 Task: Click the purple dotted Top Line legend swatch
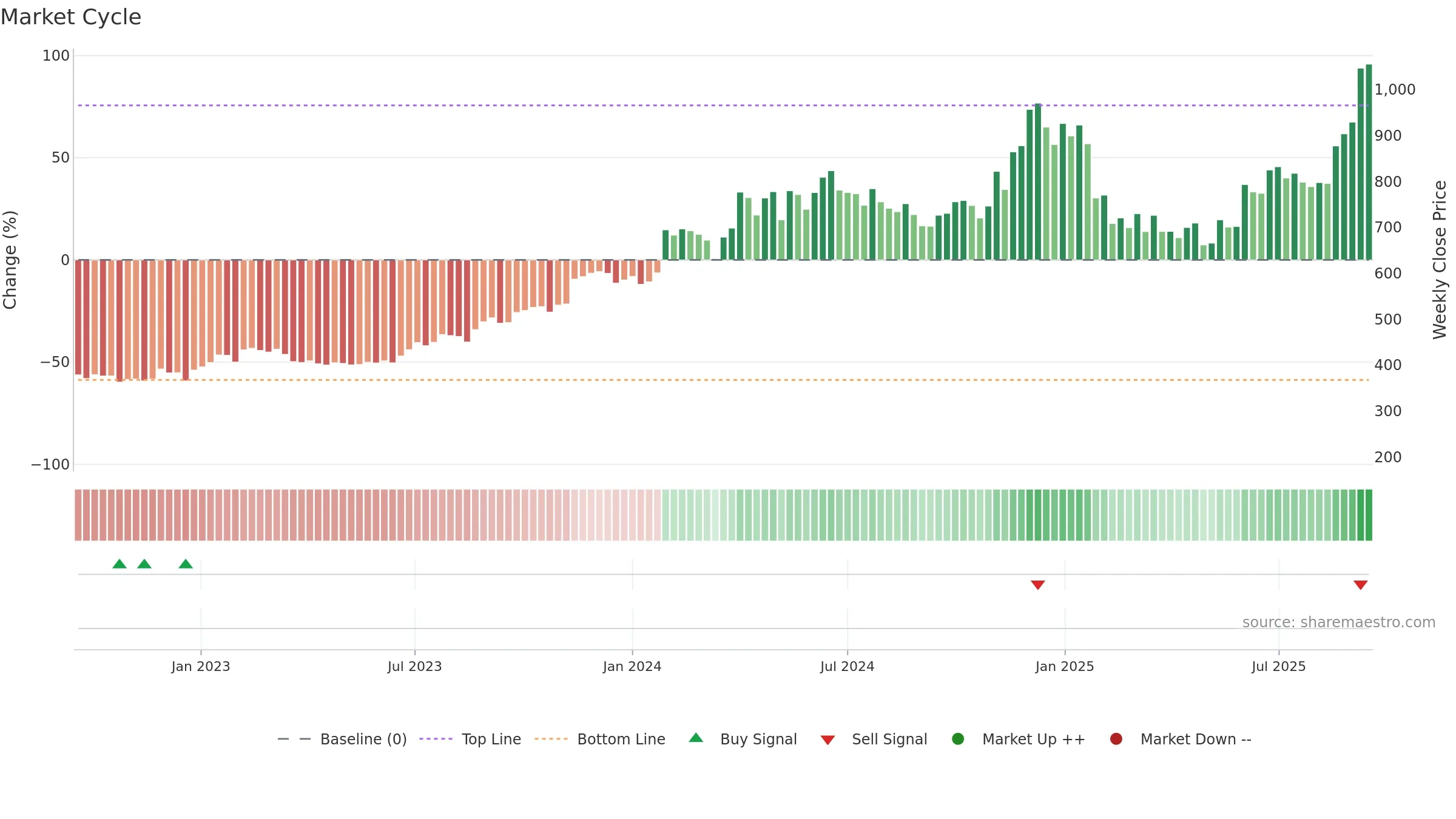(436, 739)
